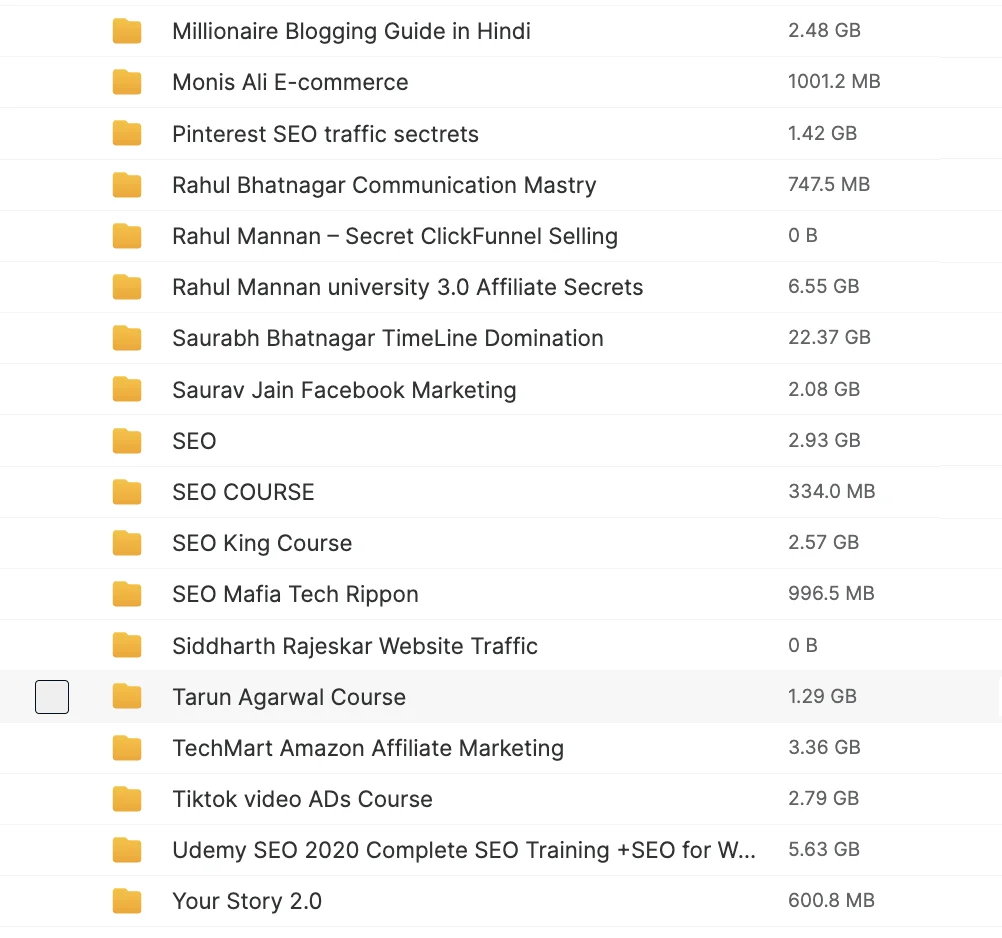Click the 334.0 MB size of SEO COURSE
The width and height of the screenshot is (1002, 938).
coord(831,491)
